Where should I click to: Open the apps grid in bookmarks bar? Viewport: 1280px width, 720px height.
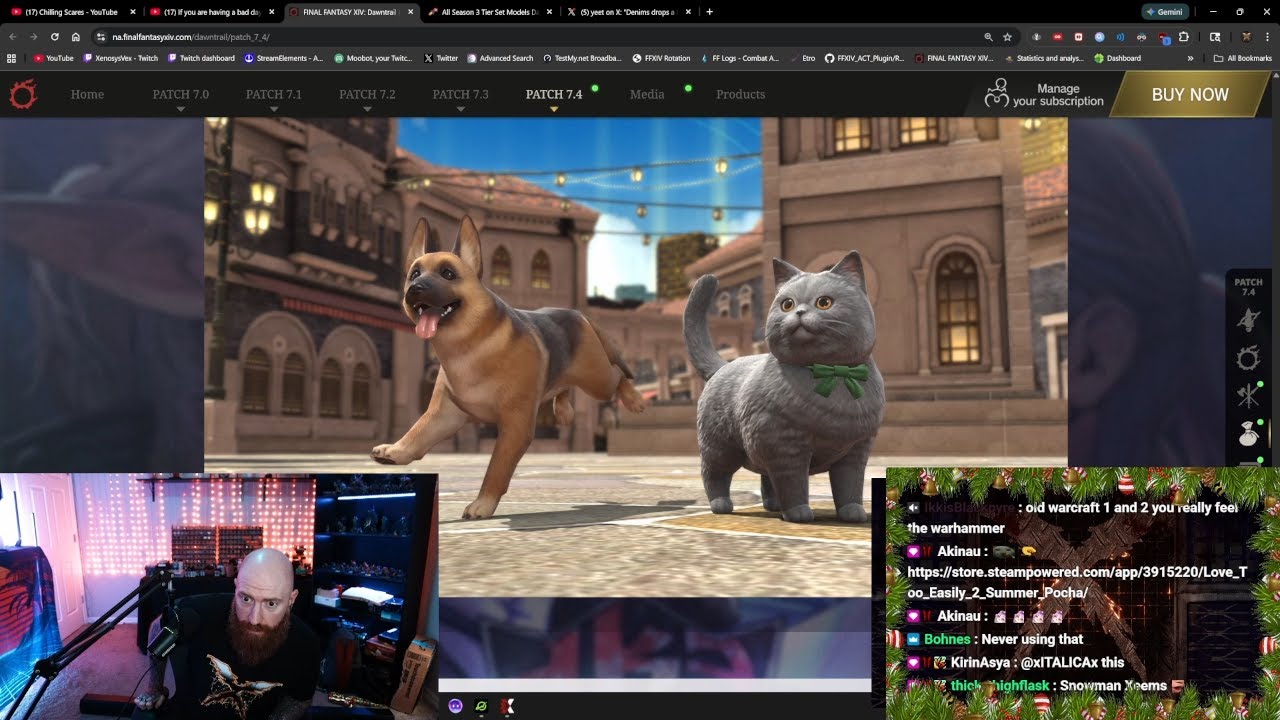(x=12, y=58)
